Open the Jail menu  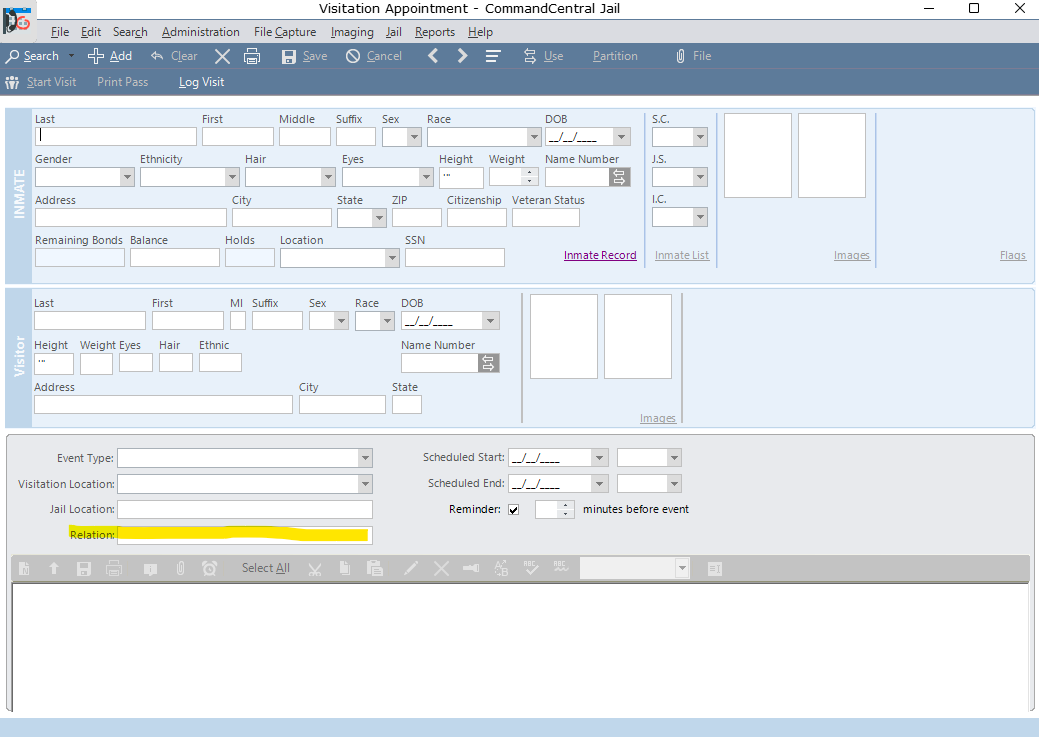pyautogui.click(x=393, y=32)
